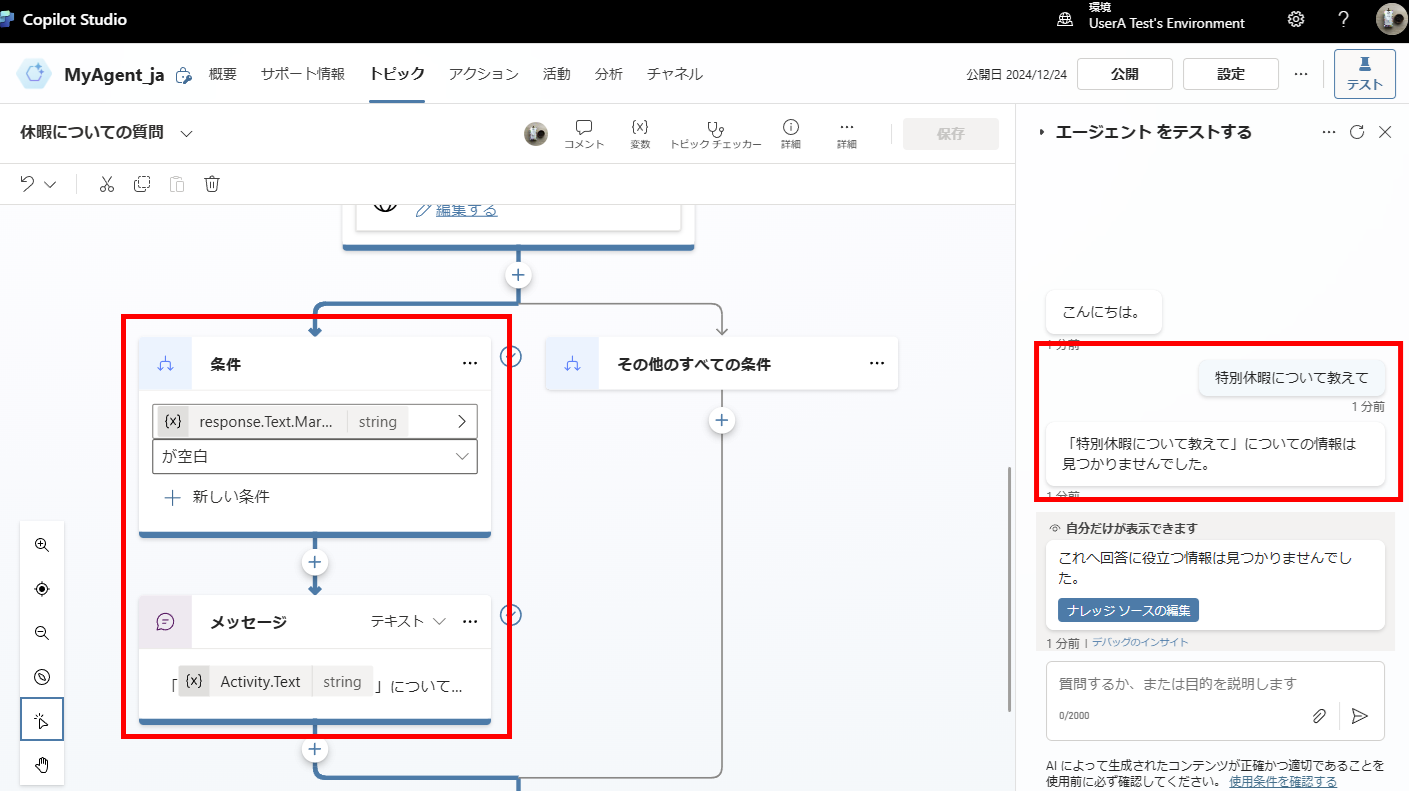The width and height of the screenshot is (1409, 791).
Task: Click the cut (scissors) toolbar icon
Action: (x=107, y=183)
